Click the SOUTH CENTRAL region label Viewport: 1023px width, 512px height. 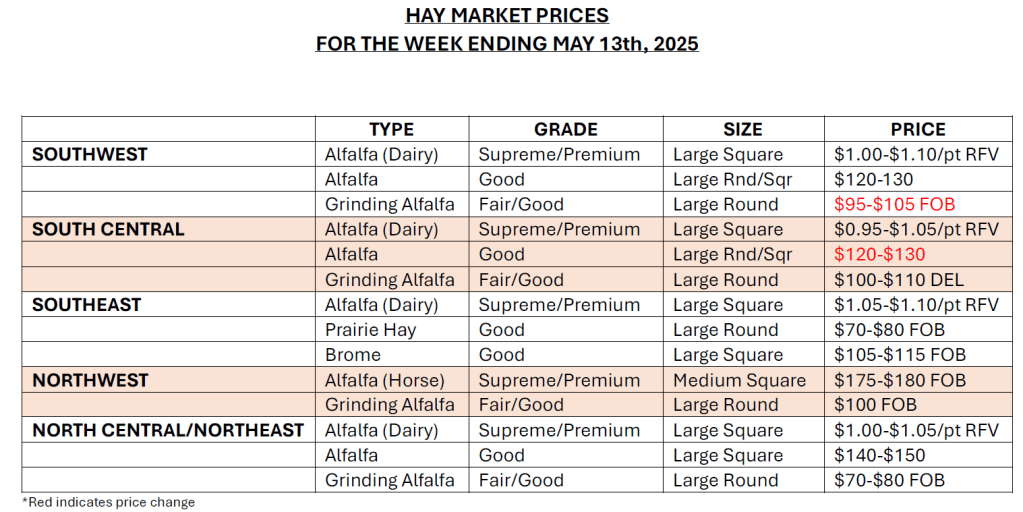pyautogui.click(x=108, y=229)
